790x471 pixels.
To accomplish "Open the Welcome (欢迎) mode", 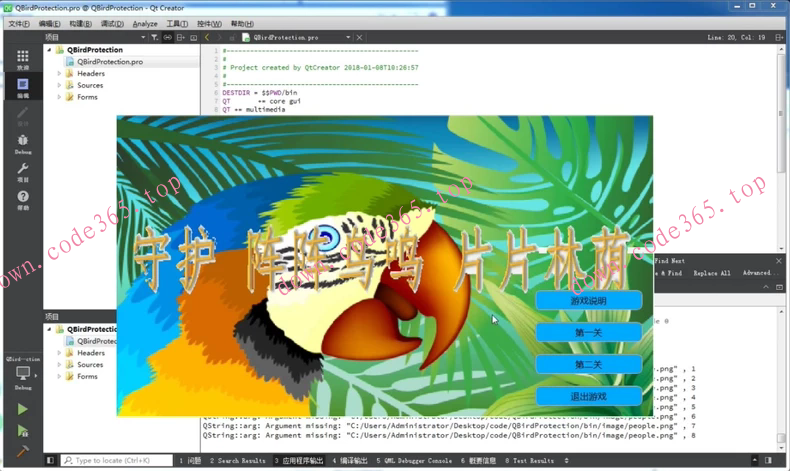I will tap(22, 59).
